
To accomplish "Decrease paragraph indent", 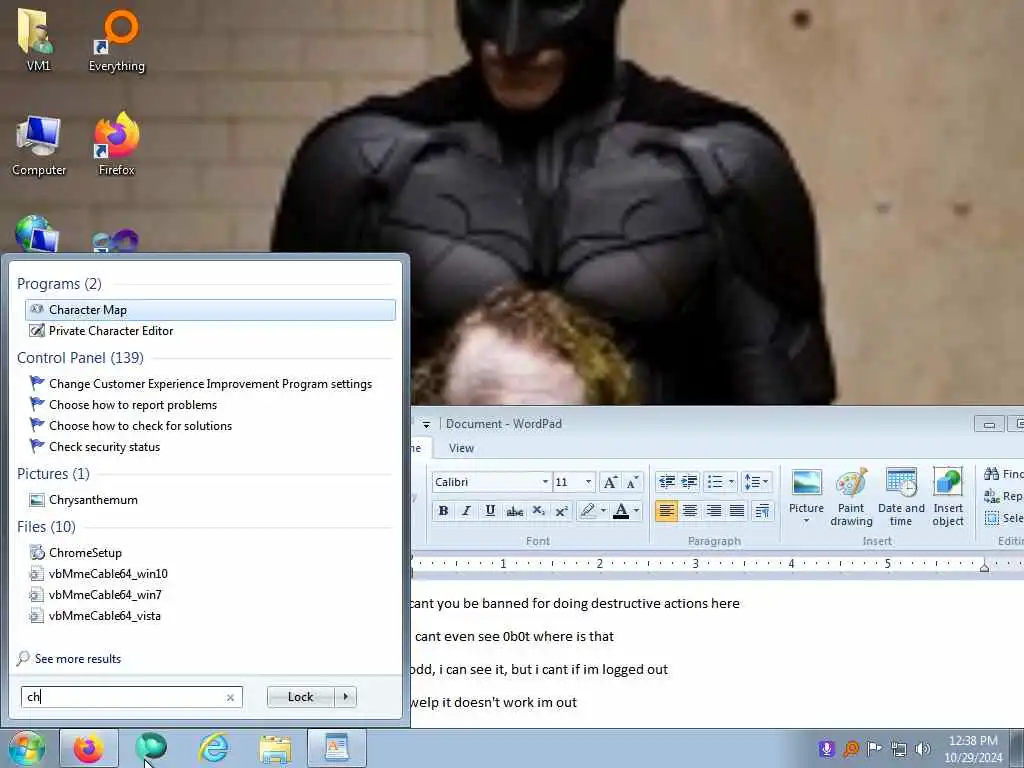I will [667, 482].
